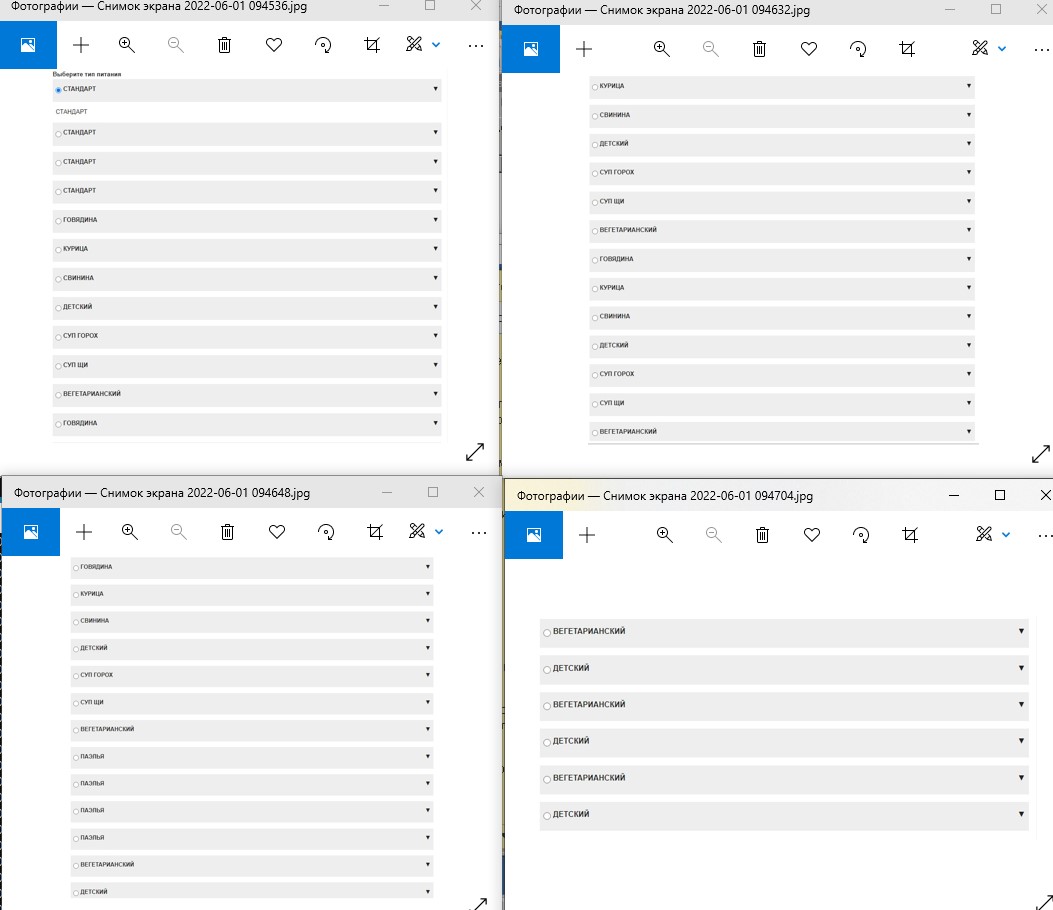This screenshot has width=1053, height=910.
Task: Delete the photo in the 094632 window
Action: coord(760,49)
